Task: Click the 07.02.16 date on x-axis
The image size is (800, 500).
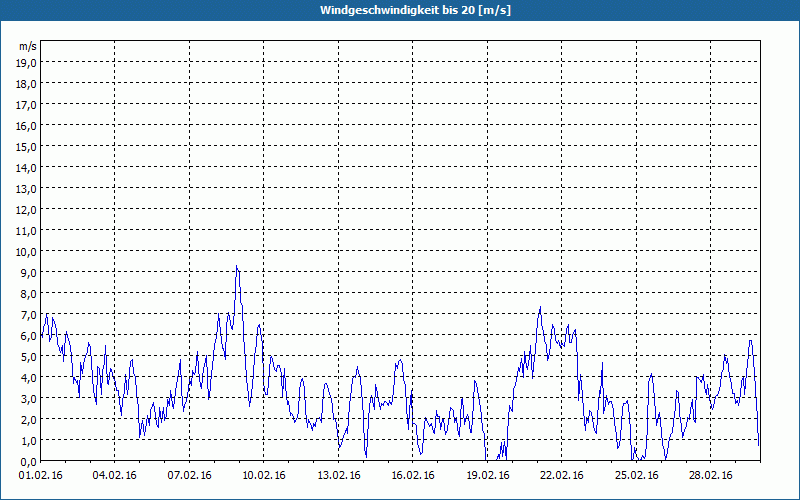Action: tap(190, 476)
